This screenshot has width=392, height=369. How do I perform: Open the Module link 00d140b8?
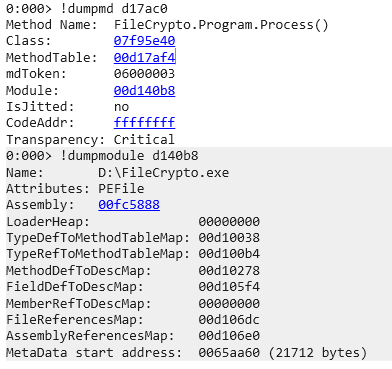point(144,91)
